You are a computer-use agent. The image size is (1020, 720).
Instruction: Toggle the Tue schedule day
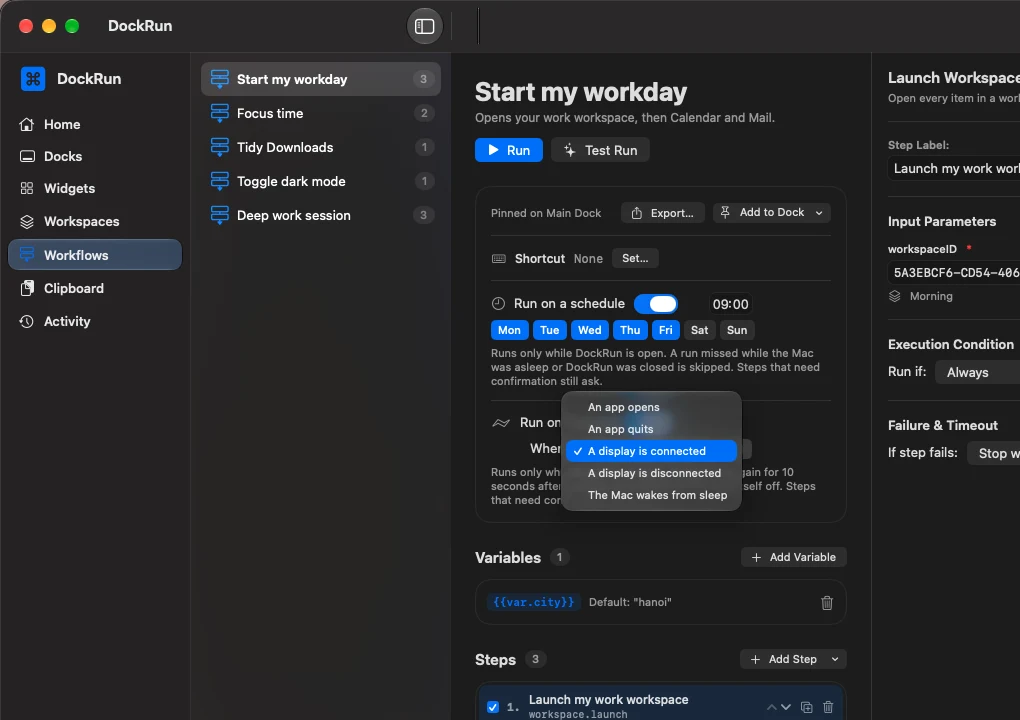(x=550, y=330)
